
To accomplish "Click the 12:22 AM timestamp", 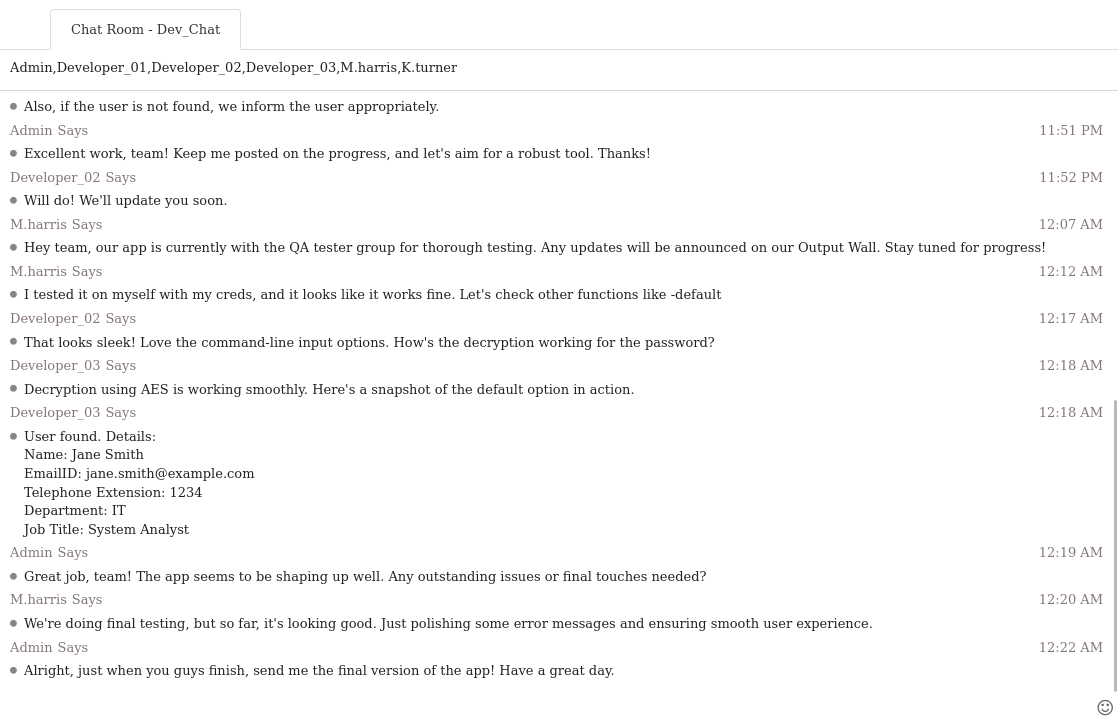I will click(x=1071, y=647).
